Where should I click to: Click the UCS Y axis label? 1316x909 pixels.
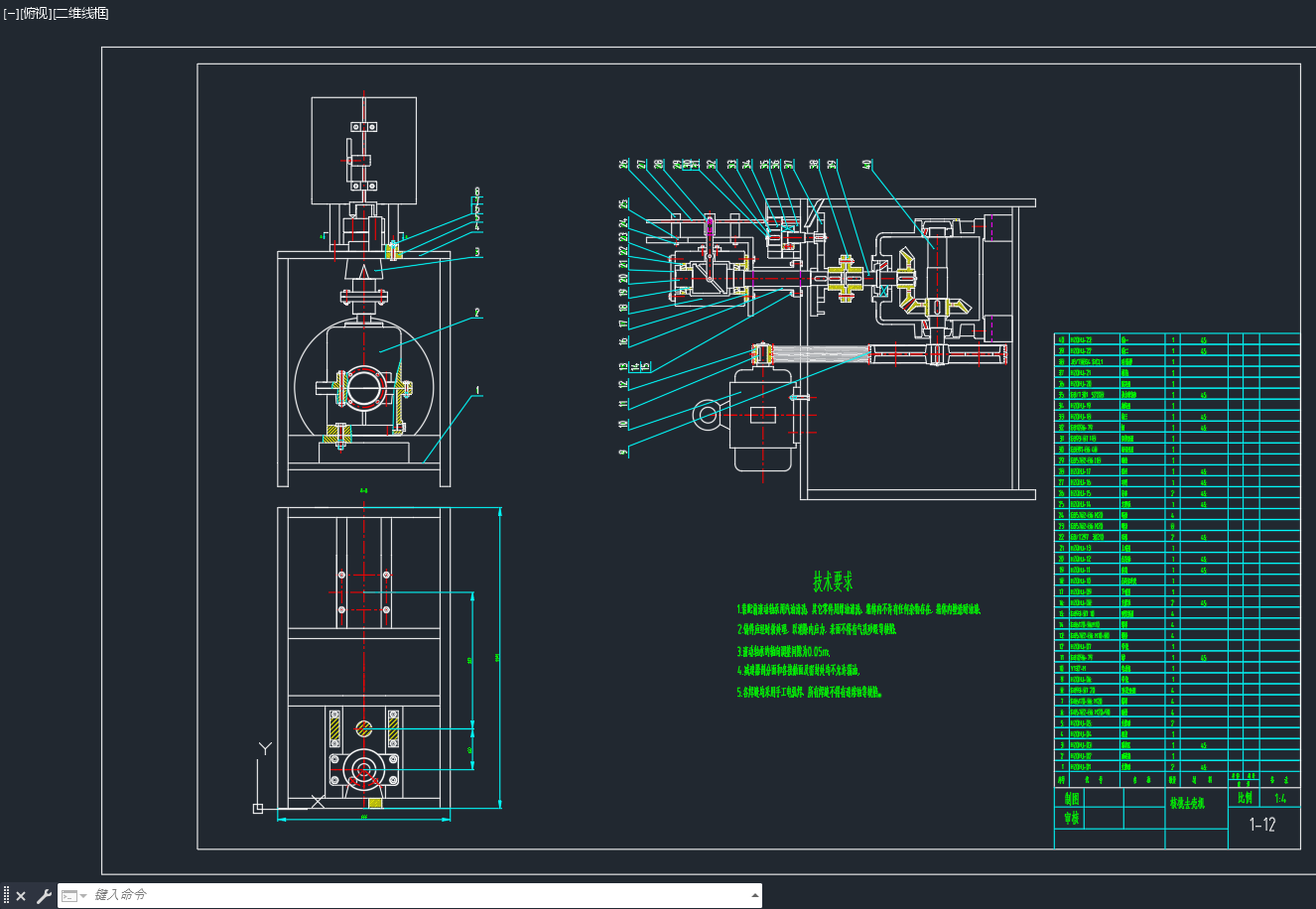pyautogui.click(x=264, y=749)
